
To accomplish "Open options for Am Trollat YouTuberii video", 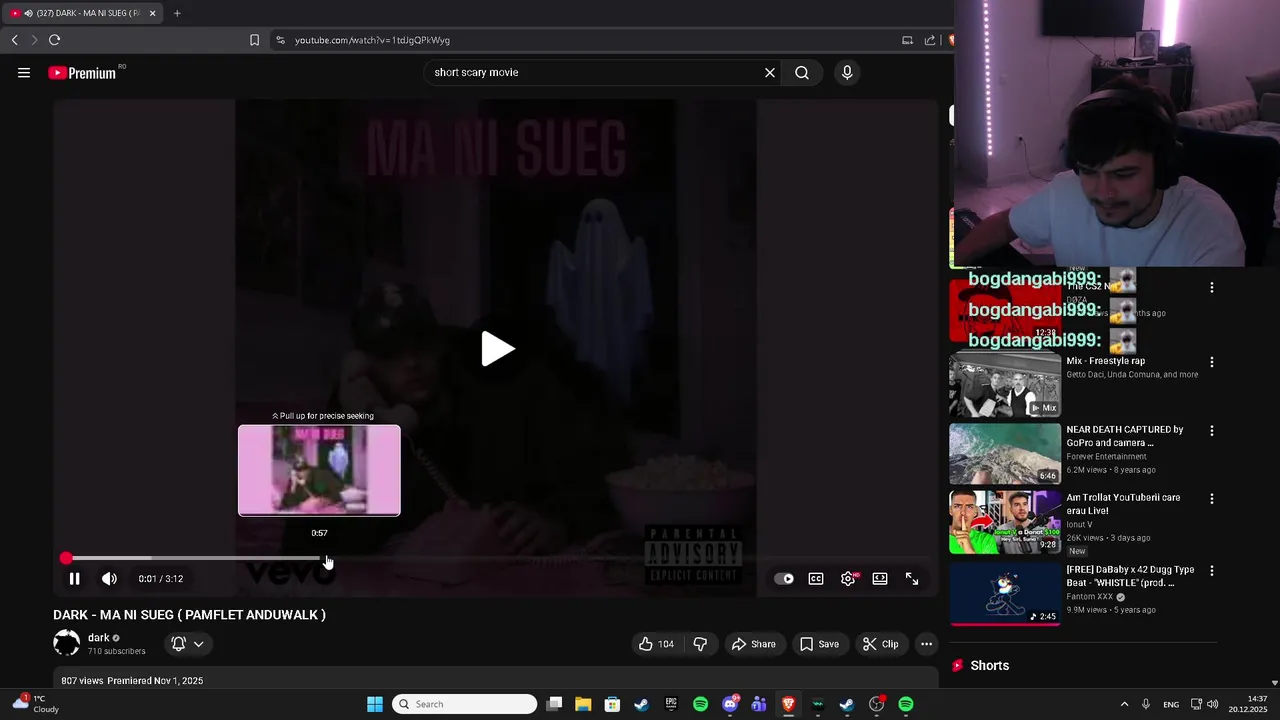I will click(x=1212, y=499).
